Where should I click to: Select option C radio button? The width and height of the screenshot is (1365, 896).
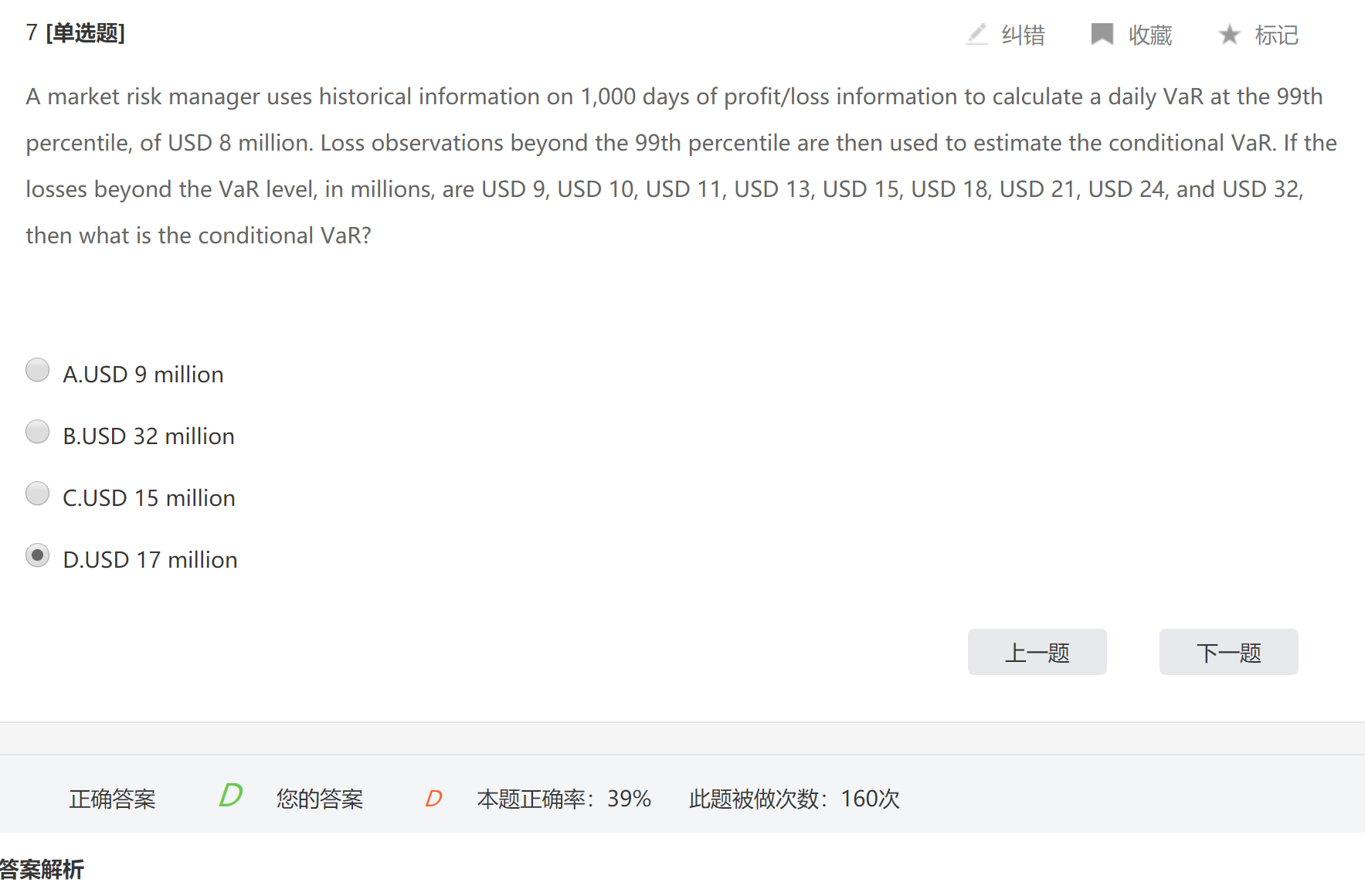[37, 494]
